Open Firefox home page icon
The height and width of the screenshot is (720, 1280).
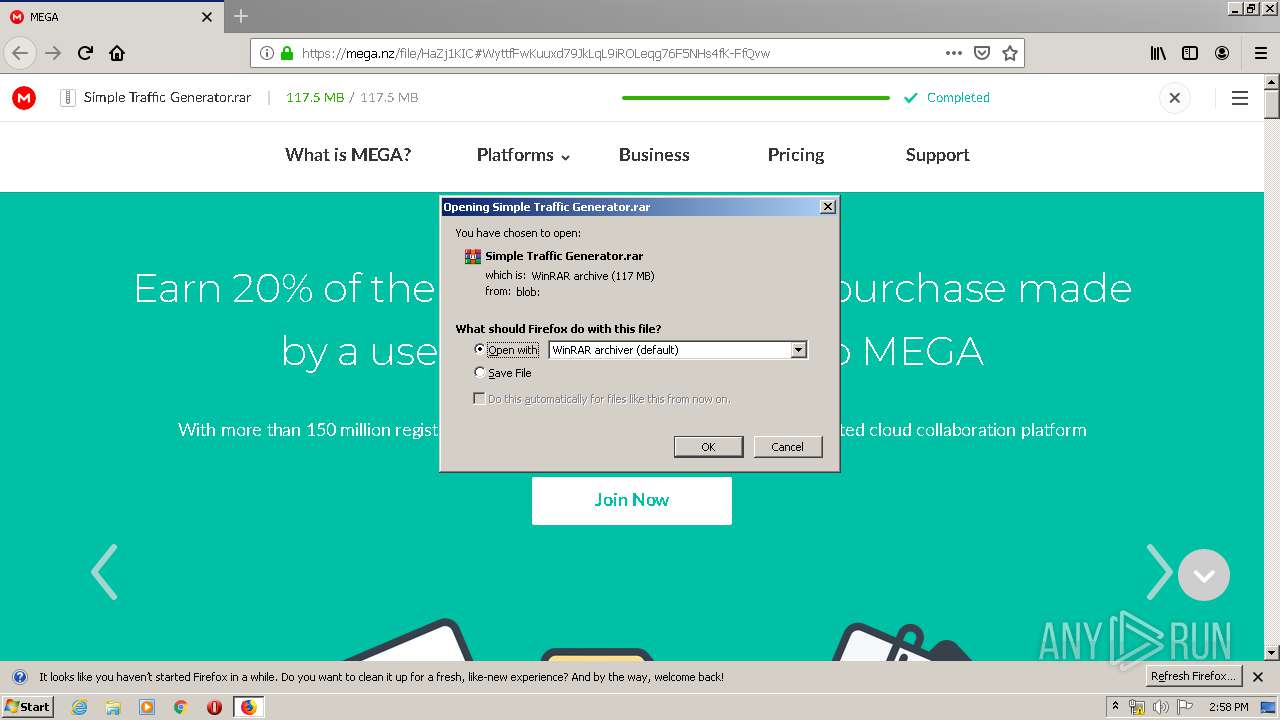(x=117, y=53)
